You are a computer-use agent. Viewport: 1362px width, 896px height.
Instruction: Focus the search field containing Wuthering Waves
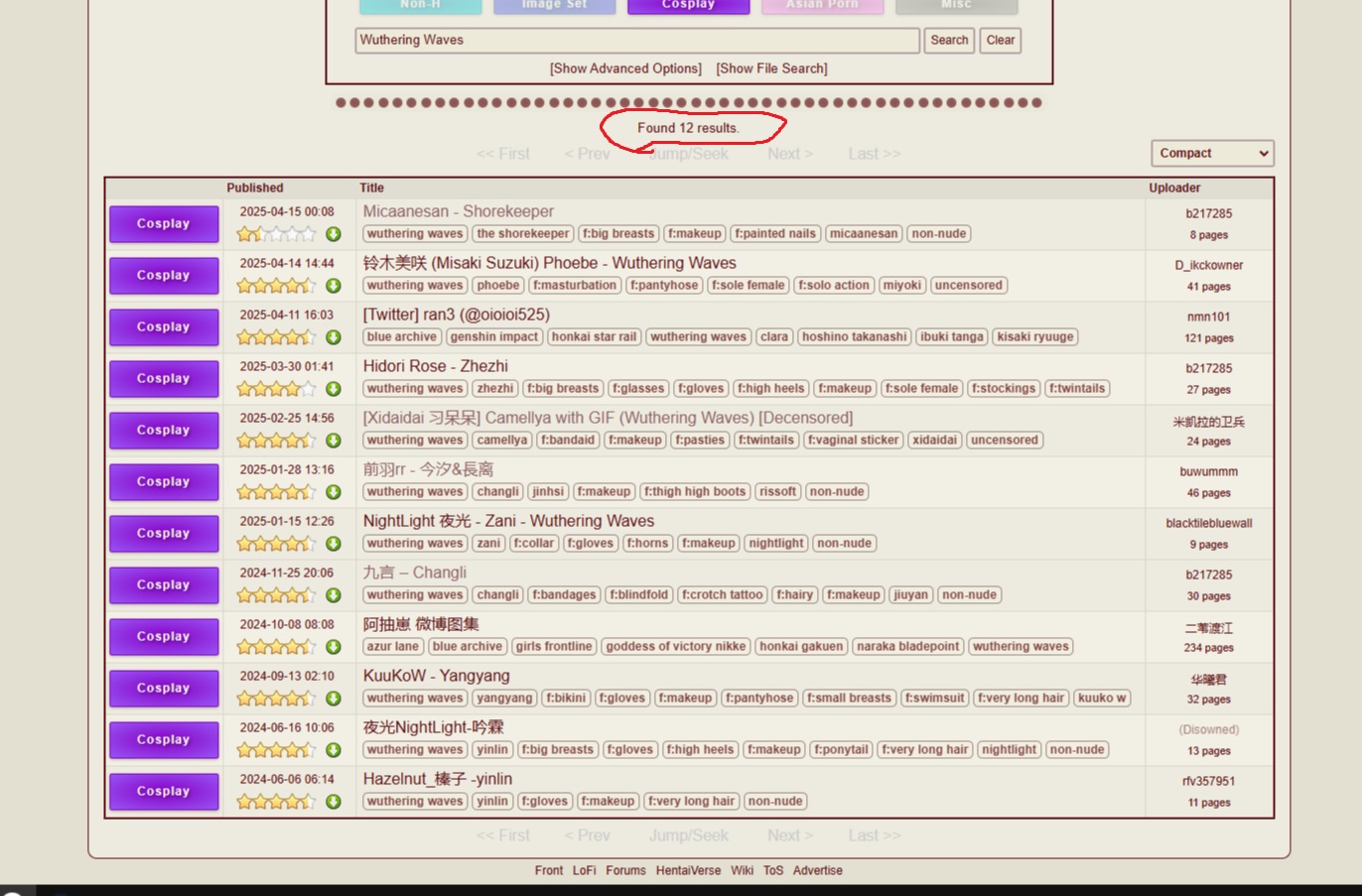click(x=637, y=40)
